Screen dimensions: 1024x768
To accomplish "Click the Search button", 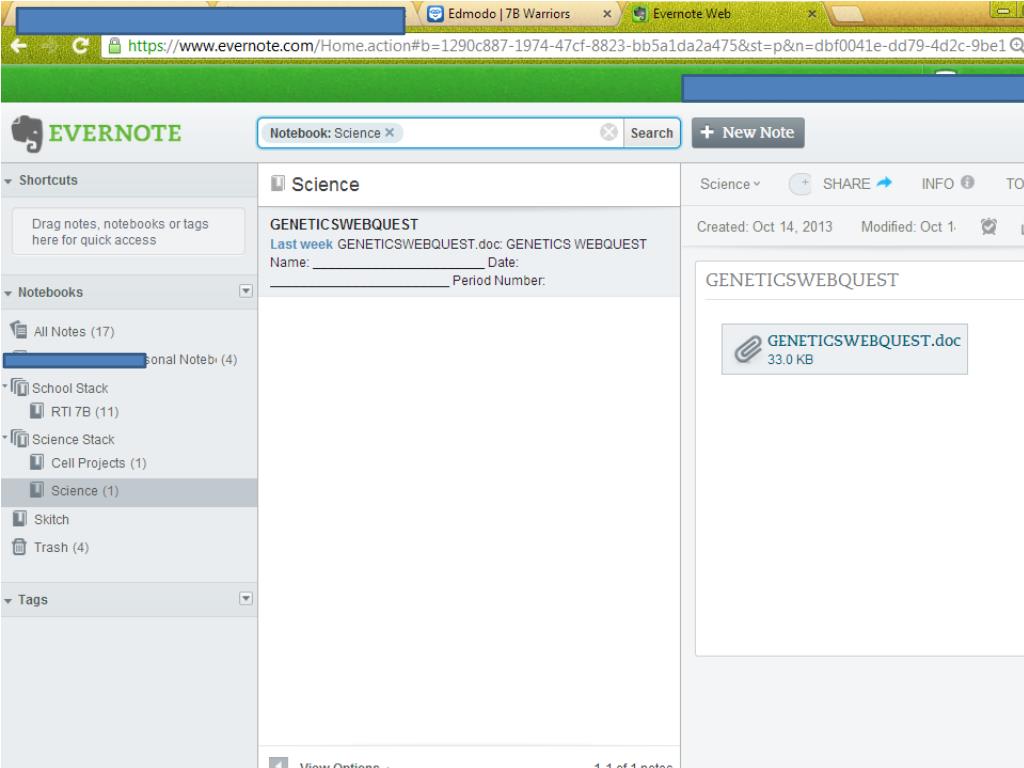I will [x=651, y=133].
